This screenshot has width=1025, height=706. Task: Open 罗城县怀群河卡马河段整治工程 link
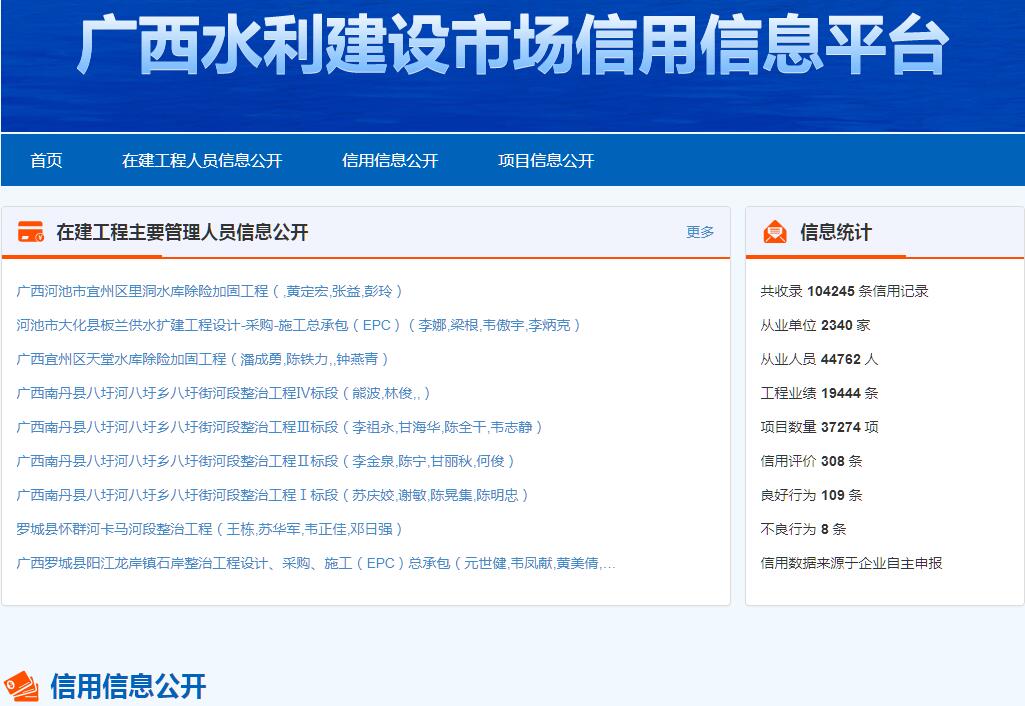[210, 529]
